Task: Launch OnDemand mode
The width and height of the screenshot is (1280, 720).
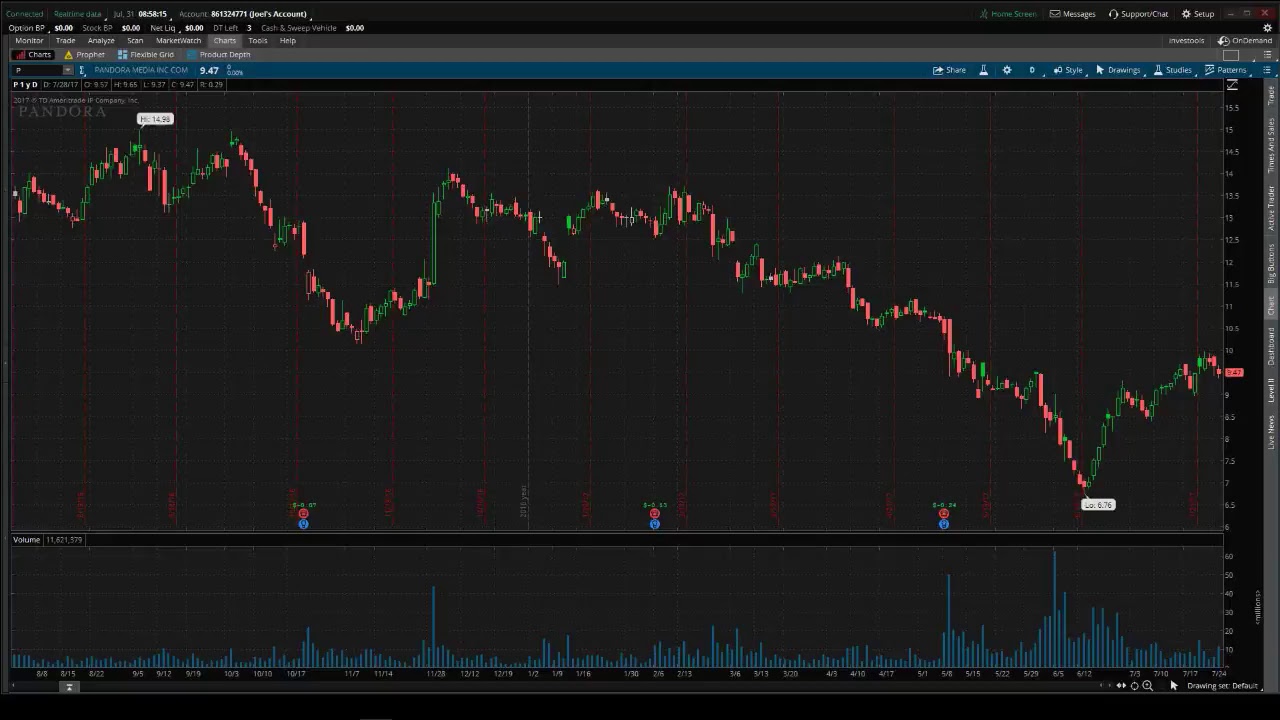Action: coord(1245,41)
